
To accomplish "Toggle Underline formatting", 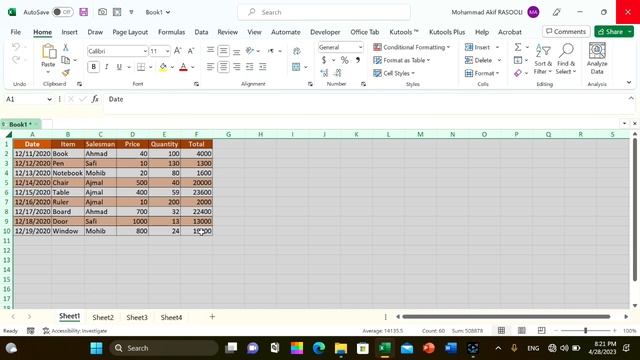I will [x=119, y=67].
